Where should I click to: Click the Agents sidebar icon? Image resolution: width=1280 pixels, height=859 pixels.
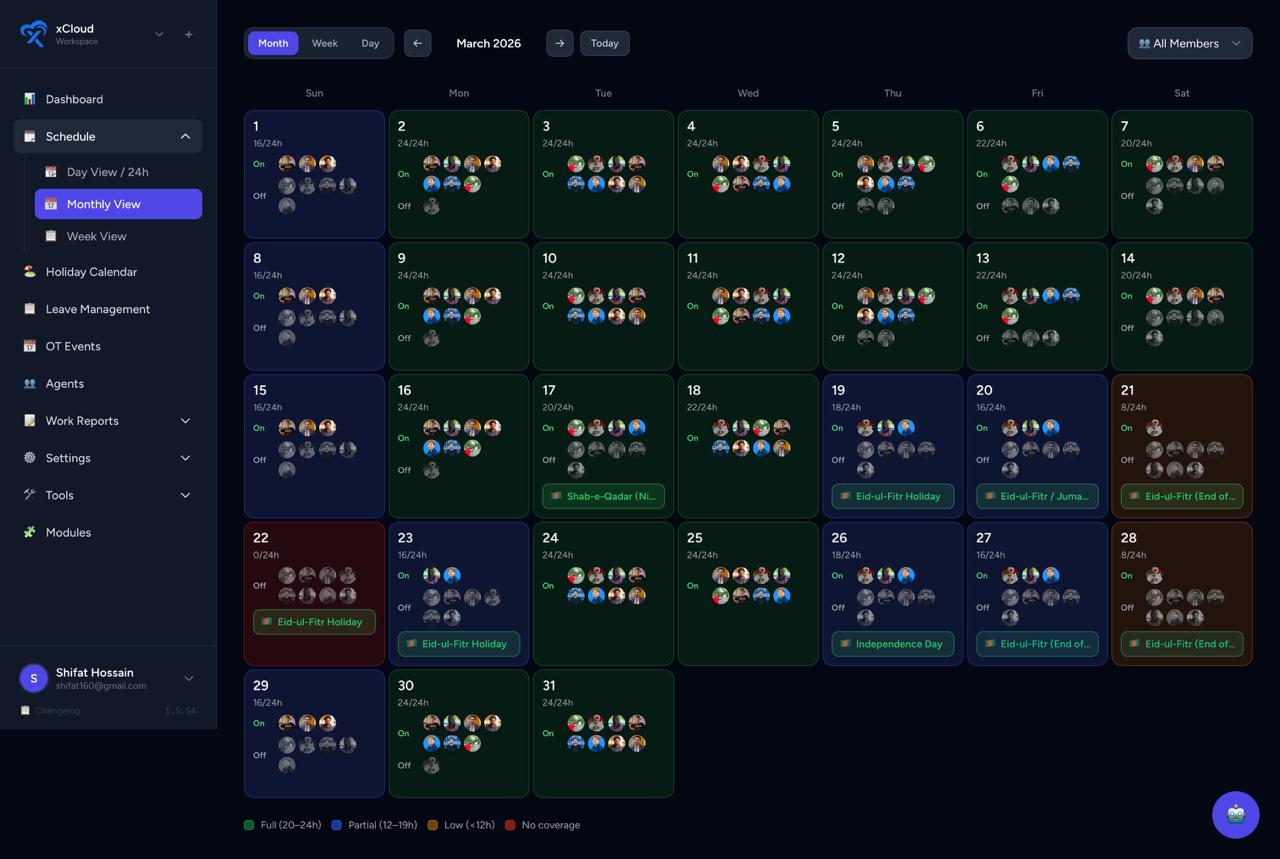(x=29, y=383)
